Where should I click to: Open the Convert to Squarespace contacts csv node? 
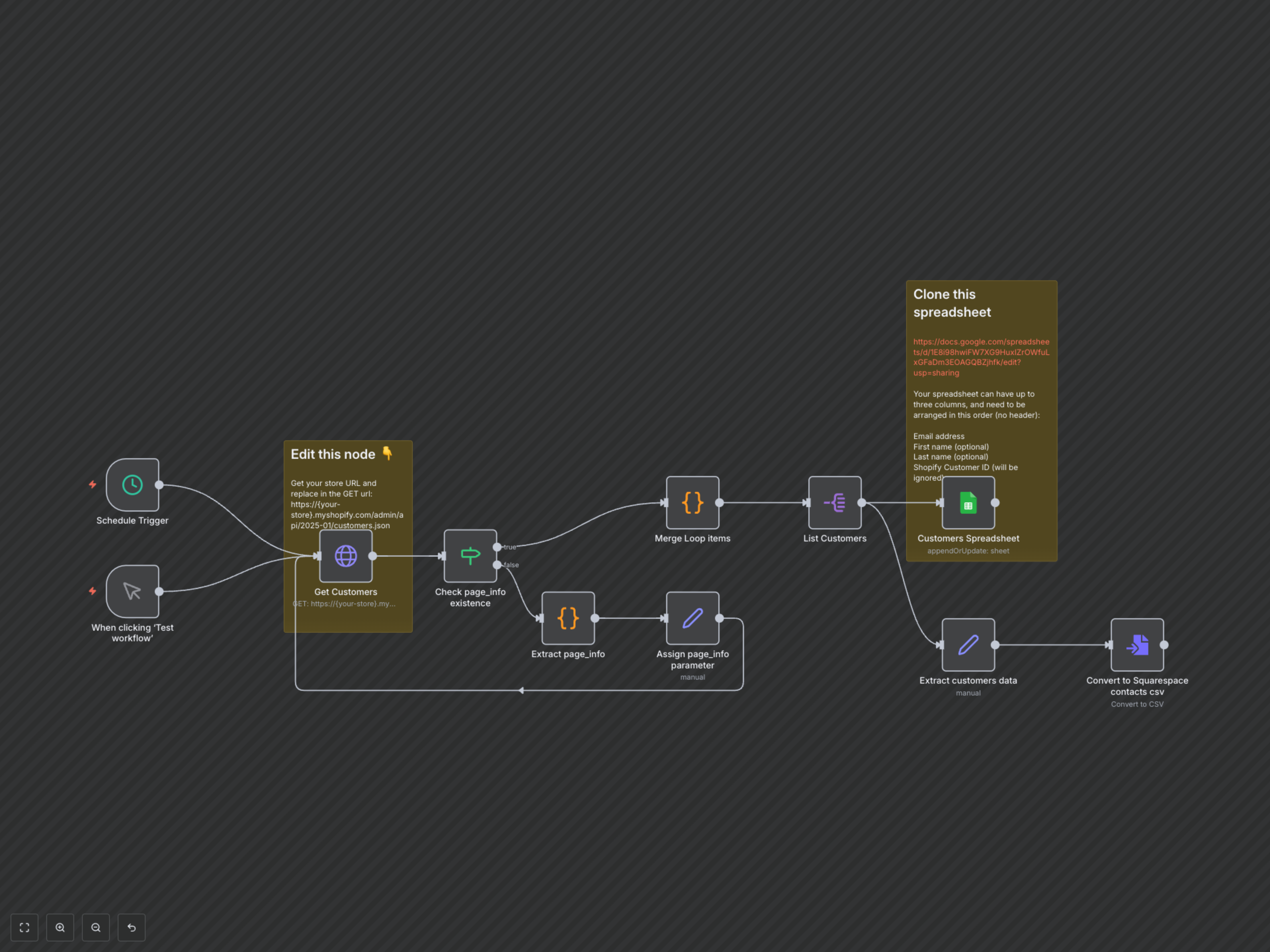pos(1137,645)
